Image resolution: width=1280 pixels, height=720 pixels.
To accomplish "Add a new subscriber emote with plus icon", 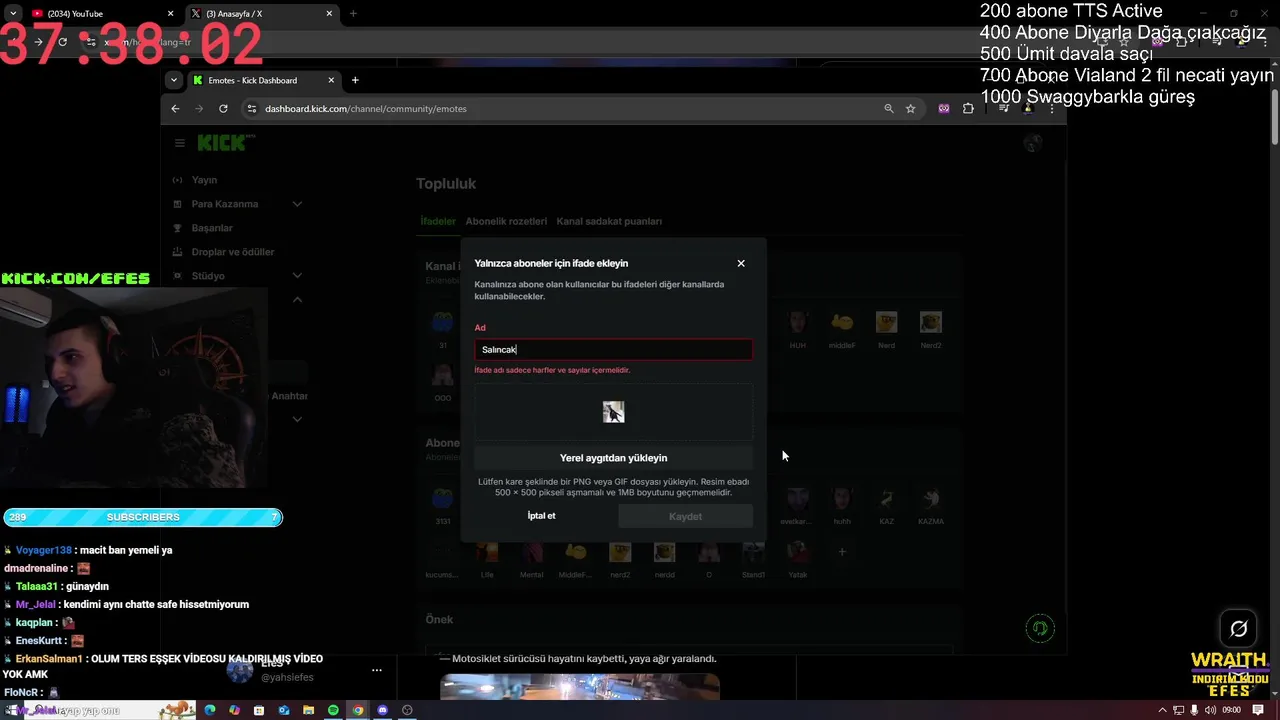I will [842, 551].
